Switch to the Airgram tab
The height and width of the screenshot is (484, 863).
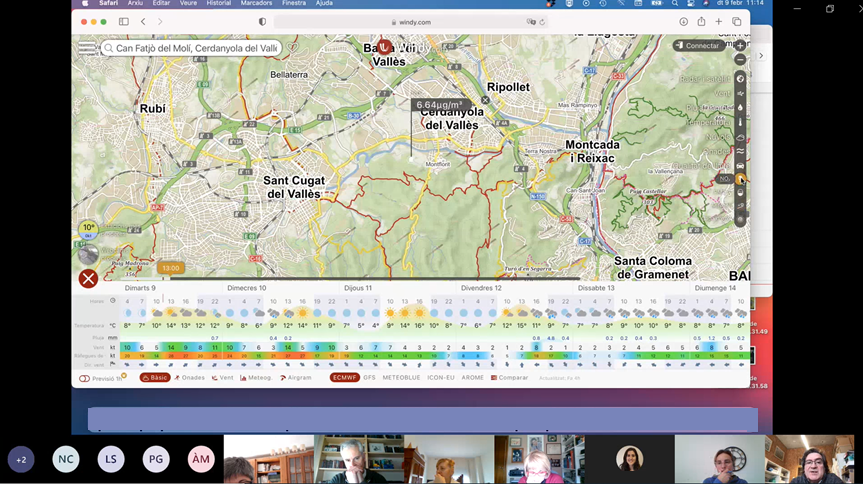[296, 378]
